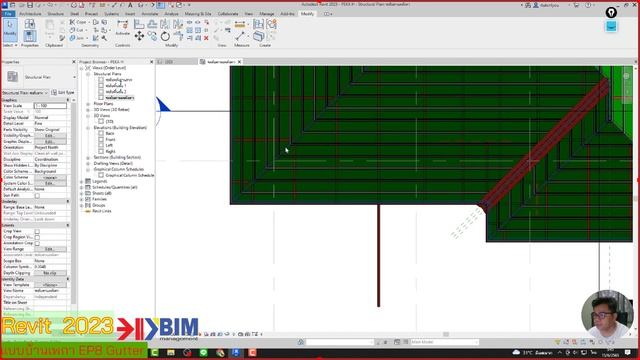Click the Properties panel vertical scrollbar
This screenshot has width=640, height=360.
tap(74, 204)
